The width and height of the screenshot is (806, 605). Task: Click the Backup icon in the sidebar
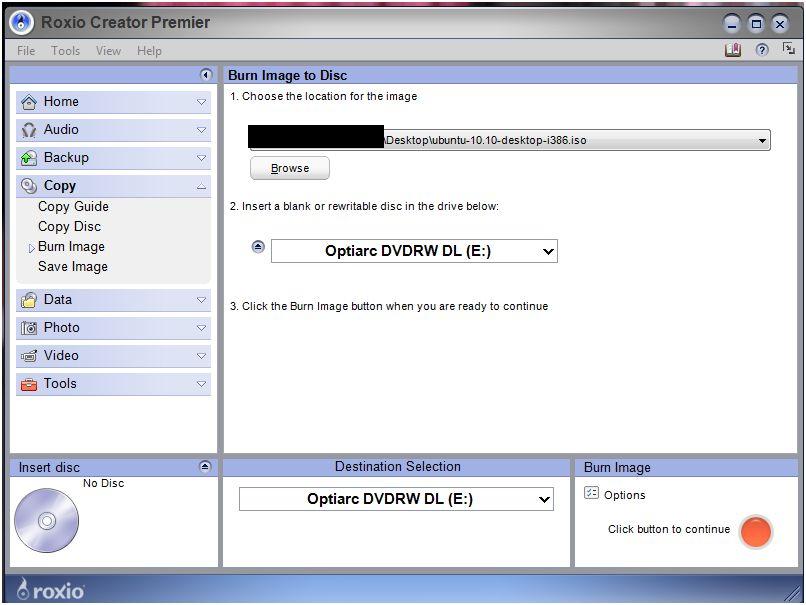pos(29,158)
